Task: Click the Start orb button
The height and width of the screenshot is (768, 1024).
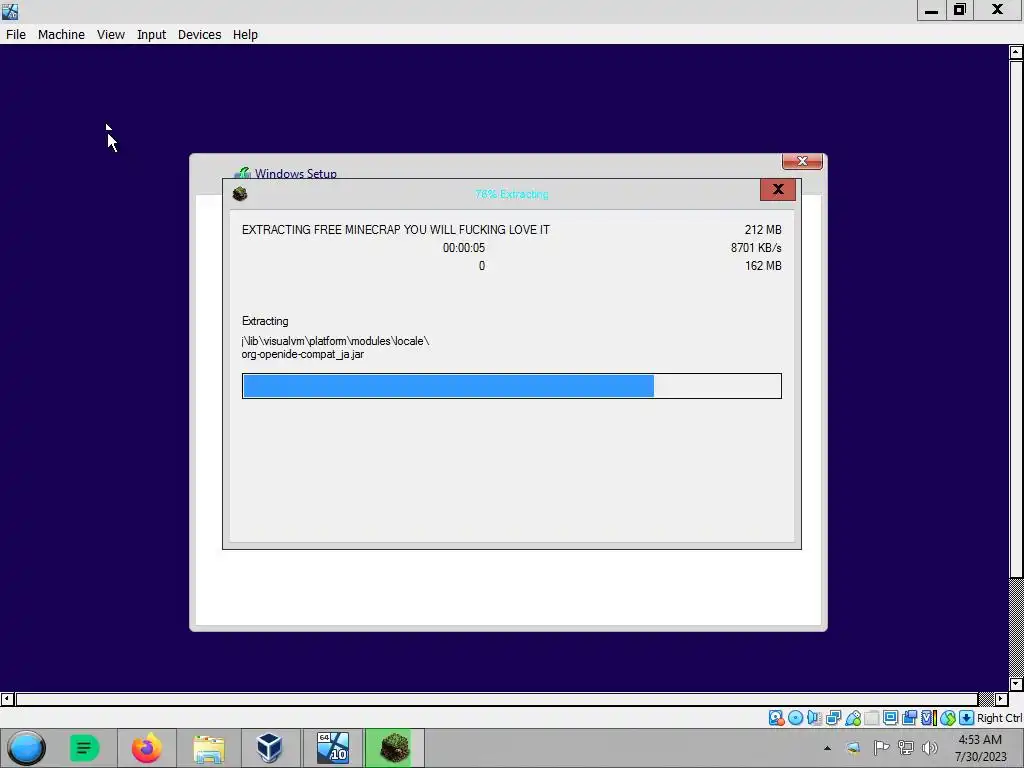Action: pyautogui.click(x=27, y=748)
